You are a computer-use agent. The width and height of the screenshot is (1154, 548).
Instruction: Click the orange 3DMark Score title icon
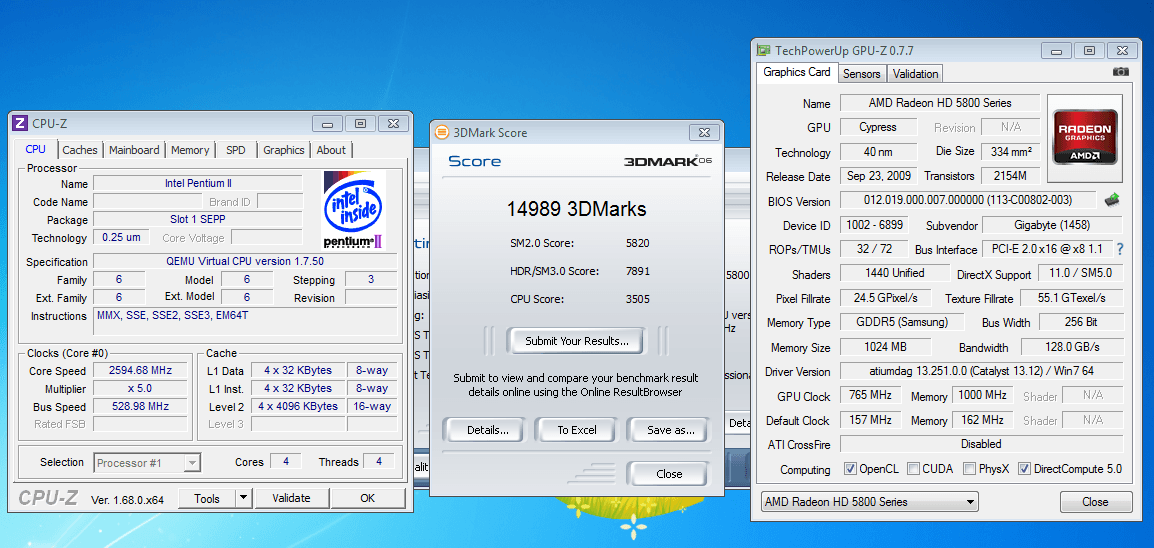coord(442,132)
